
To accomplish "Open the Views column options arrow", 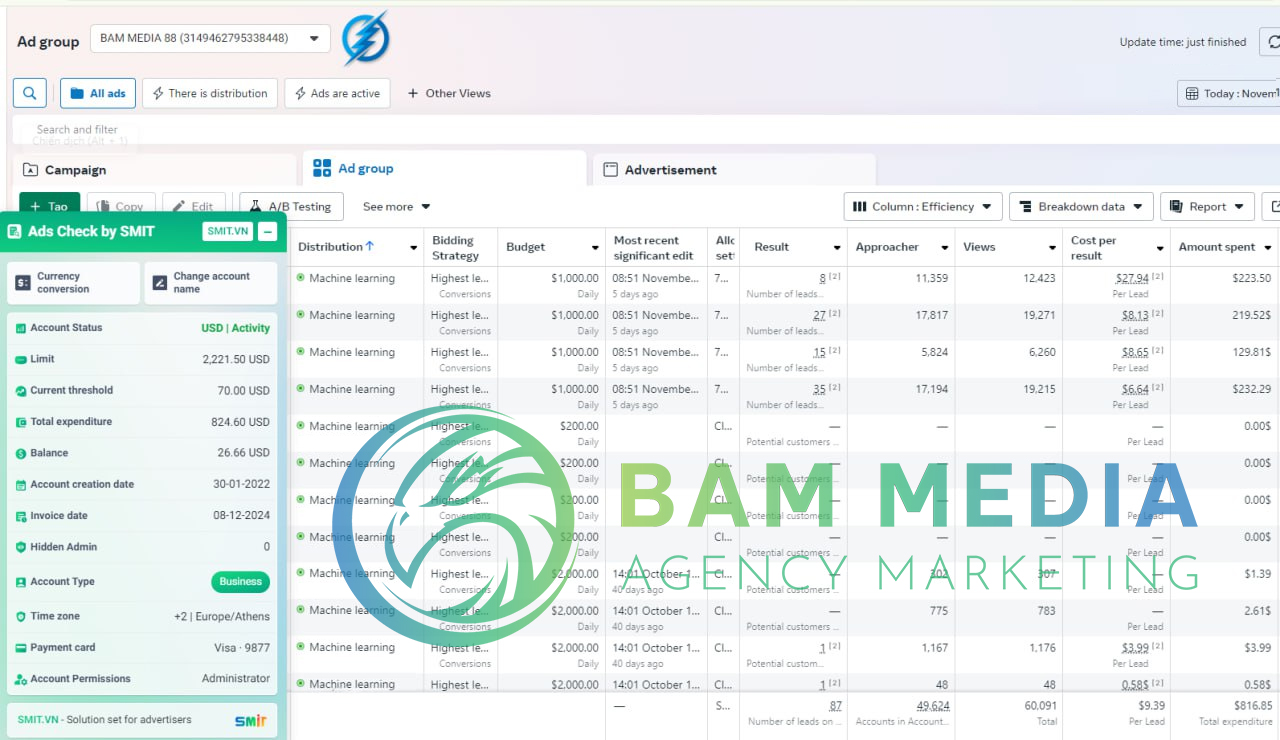I will 1052,248.
